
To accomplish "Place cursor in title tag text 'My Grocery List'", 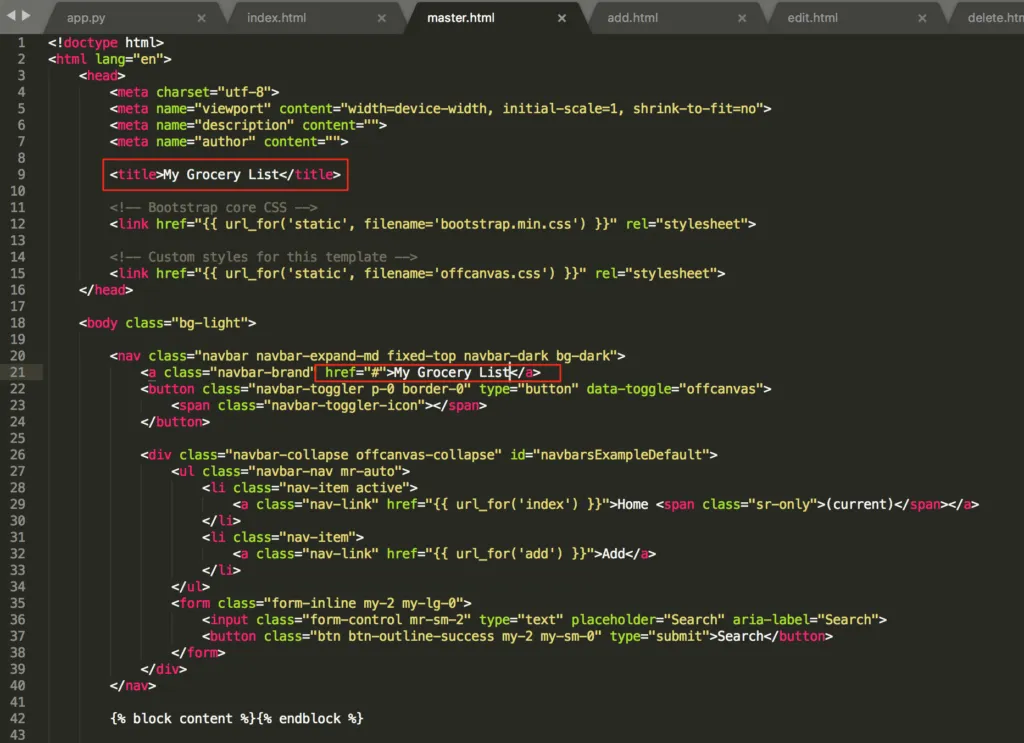I will point(221,174).
